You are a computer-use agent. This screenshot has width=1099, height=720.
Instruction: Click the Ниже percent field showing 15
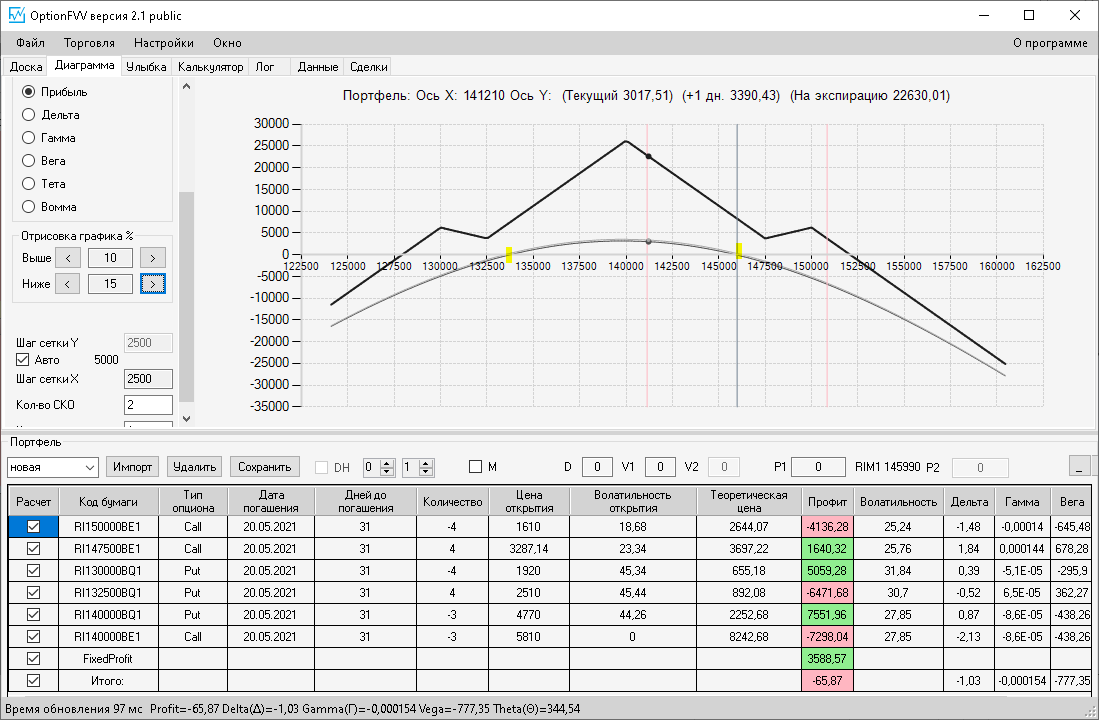coord(111,284)
